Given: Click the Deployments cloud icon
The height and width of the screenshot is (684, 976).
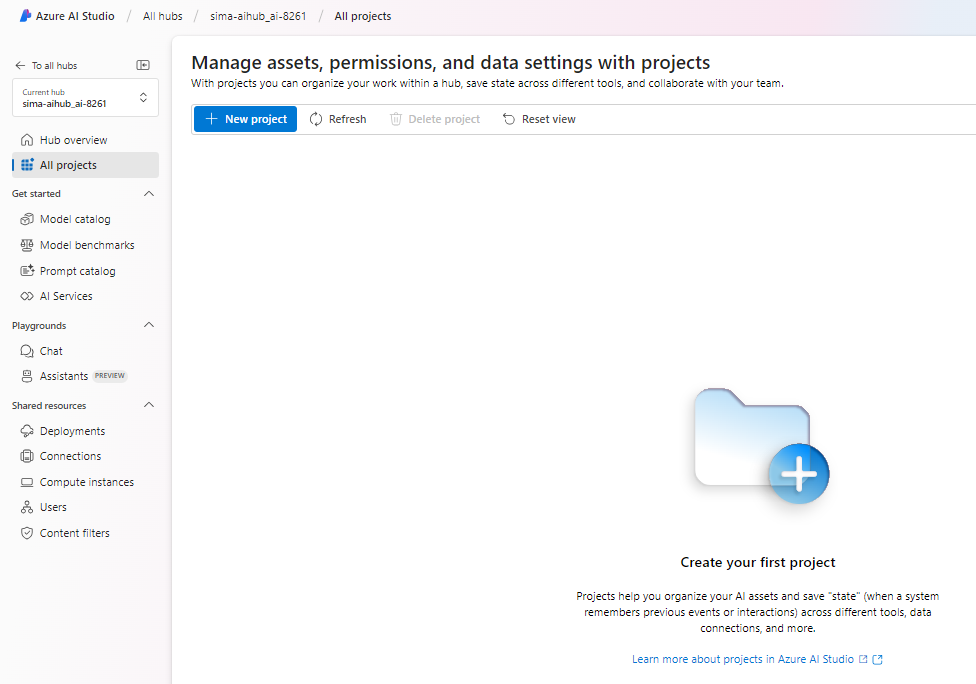Looking at the screenshot, I should pyautogui.click(x=27, y=431).
